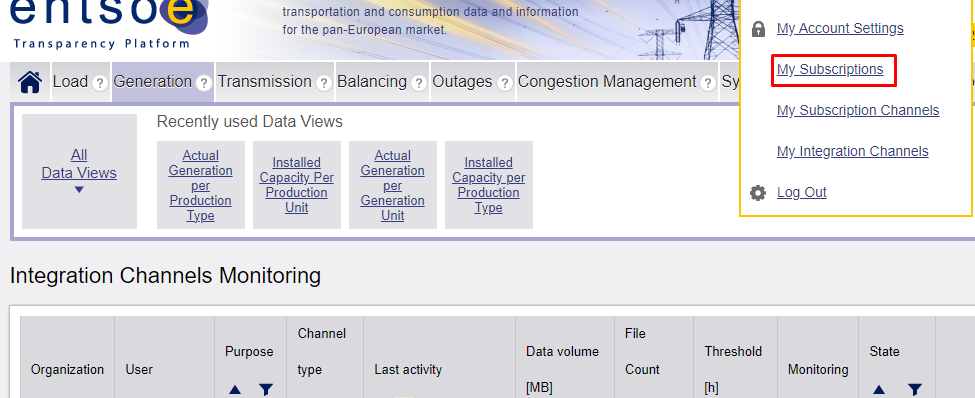The image size is (975, 398).
Task: Click Recently used Data Views label
Action: tap(249, 121)
